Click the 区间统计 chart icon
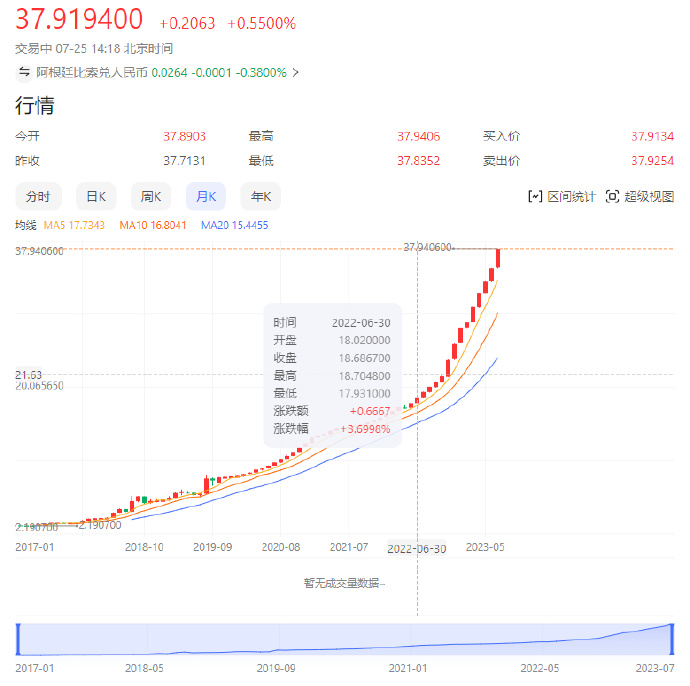The image size is (690, 686). (535, 196)
